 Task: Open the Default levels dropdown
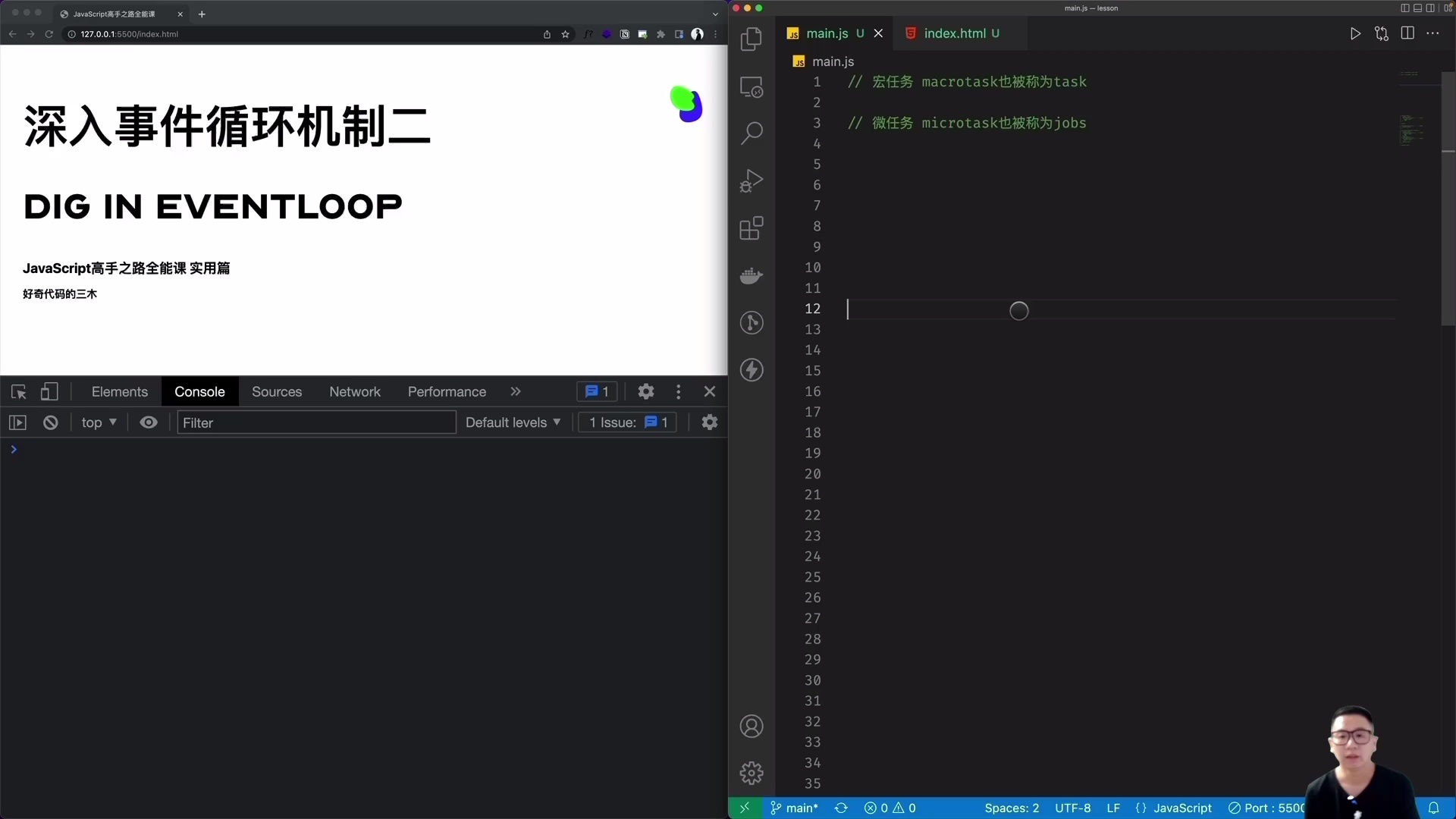(513, 422)
